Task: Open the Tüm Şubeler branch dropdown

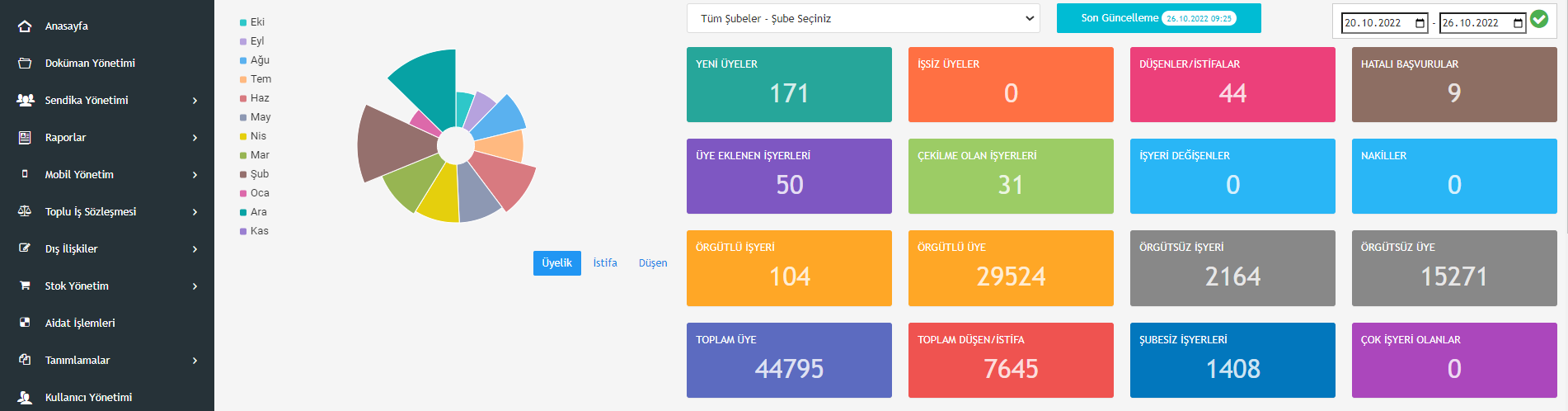Action: [862, 18]
